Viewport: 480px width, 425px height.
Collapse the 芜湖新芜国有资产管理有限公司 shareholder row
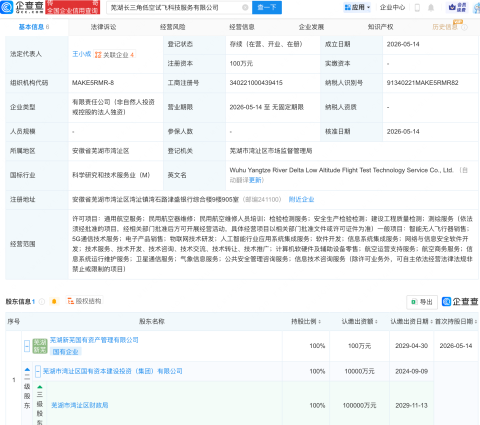tap(27, 346)
